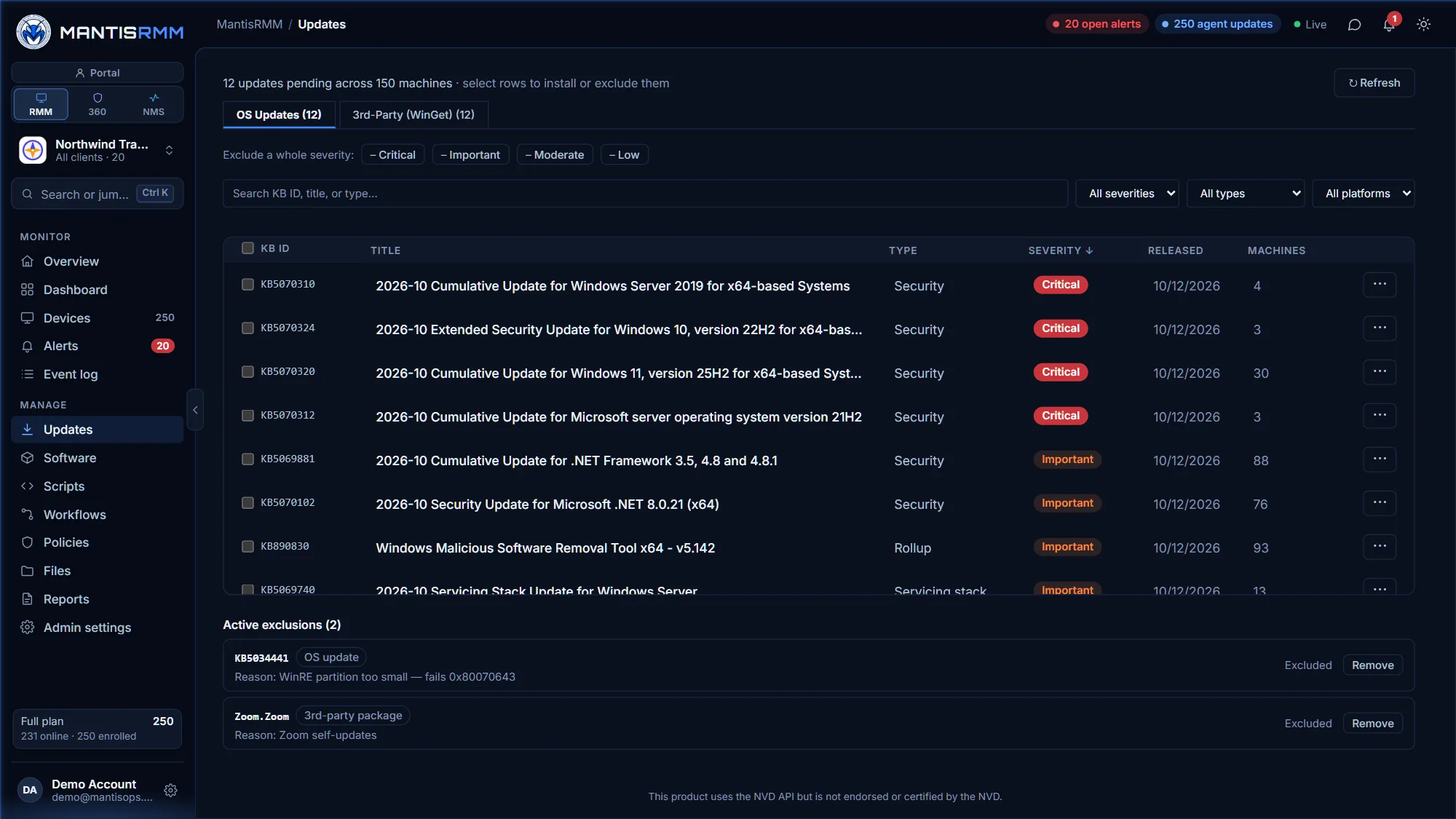Select the checkbox for KB890830
This screenshot has width=1456, height=819.
click(248, 547)
